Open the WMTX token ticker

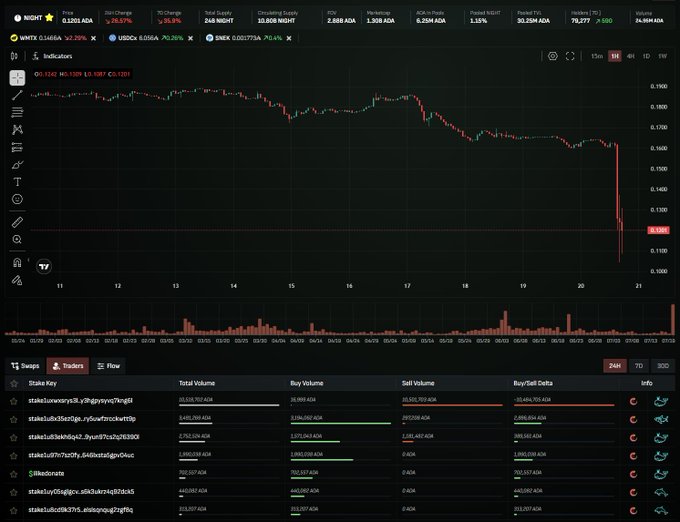(48, 38)
